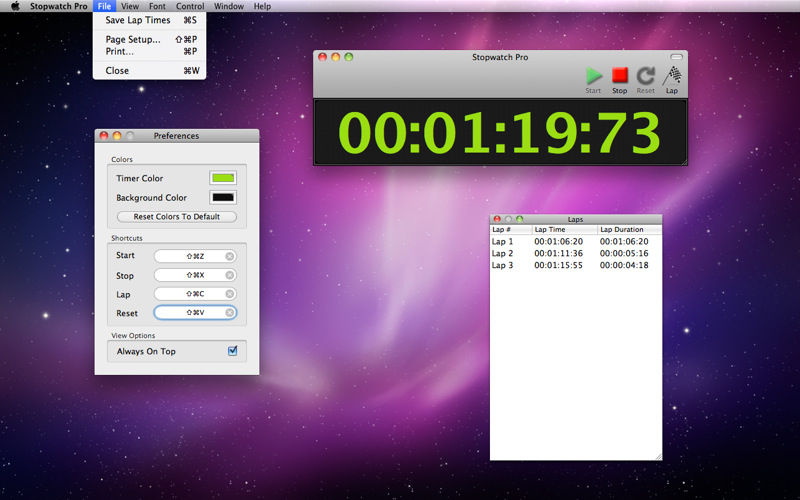Close the Preferences window

pyautogui.click(x=104, y=136)
